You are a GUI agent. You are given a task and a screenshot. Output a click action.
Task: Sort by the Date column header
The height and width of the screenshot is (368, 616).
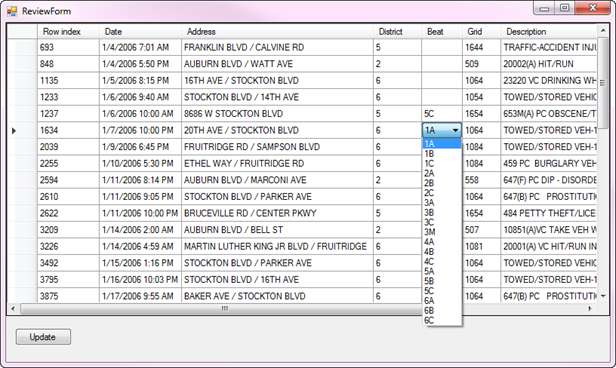pos(140,31)
